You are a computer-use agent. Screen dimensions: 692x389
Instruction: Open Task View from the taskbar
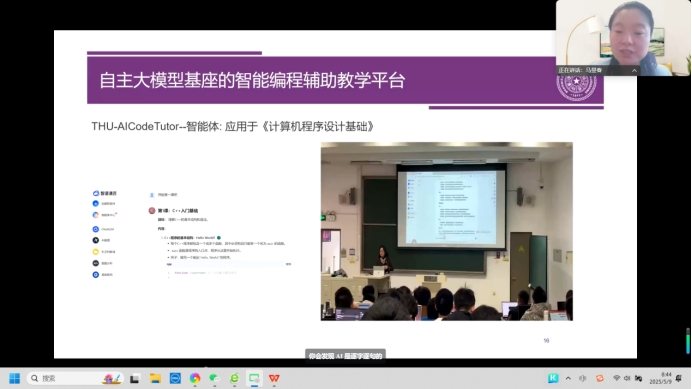coord(135,378)
